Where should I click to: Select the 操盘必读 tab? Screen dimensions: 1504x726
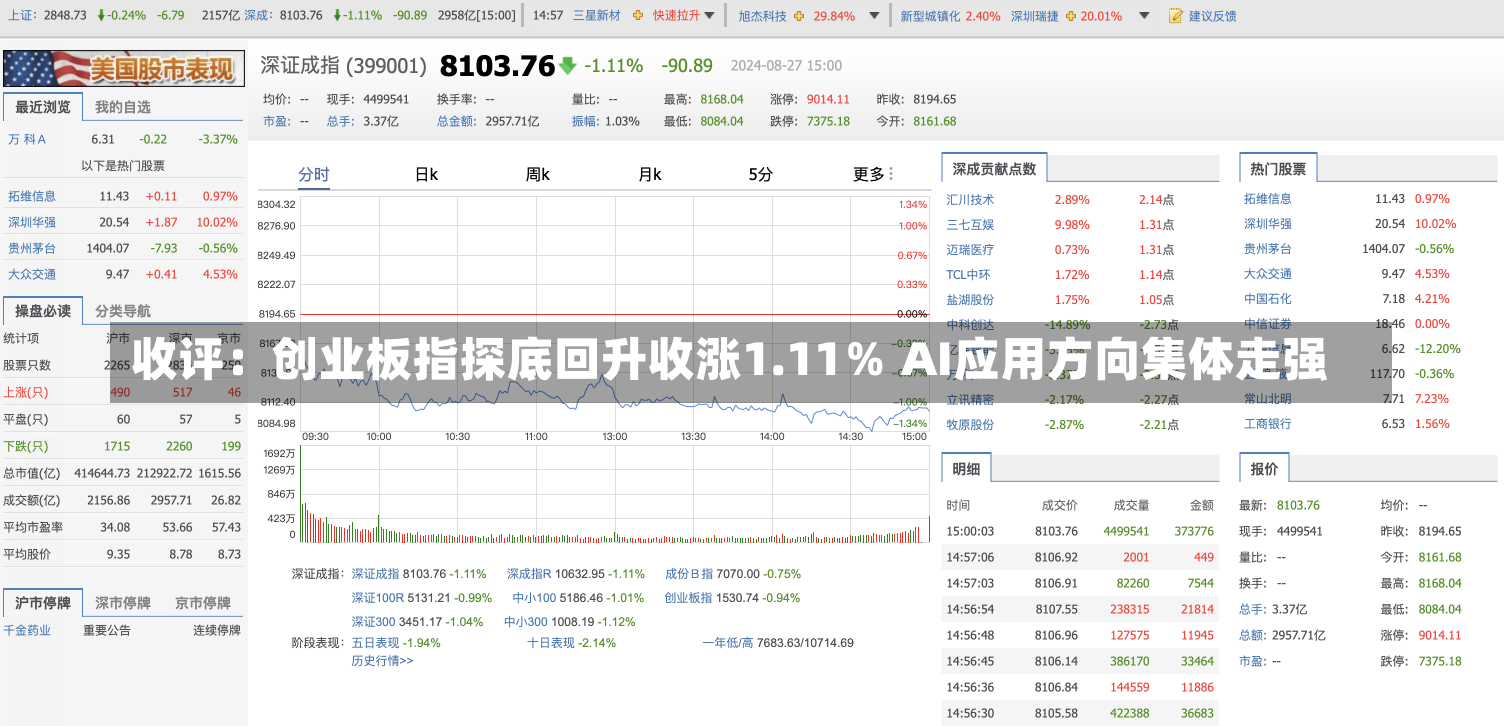(x=43, y=311)
